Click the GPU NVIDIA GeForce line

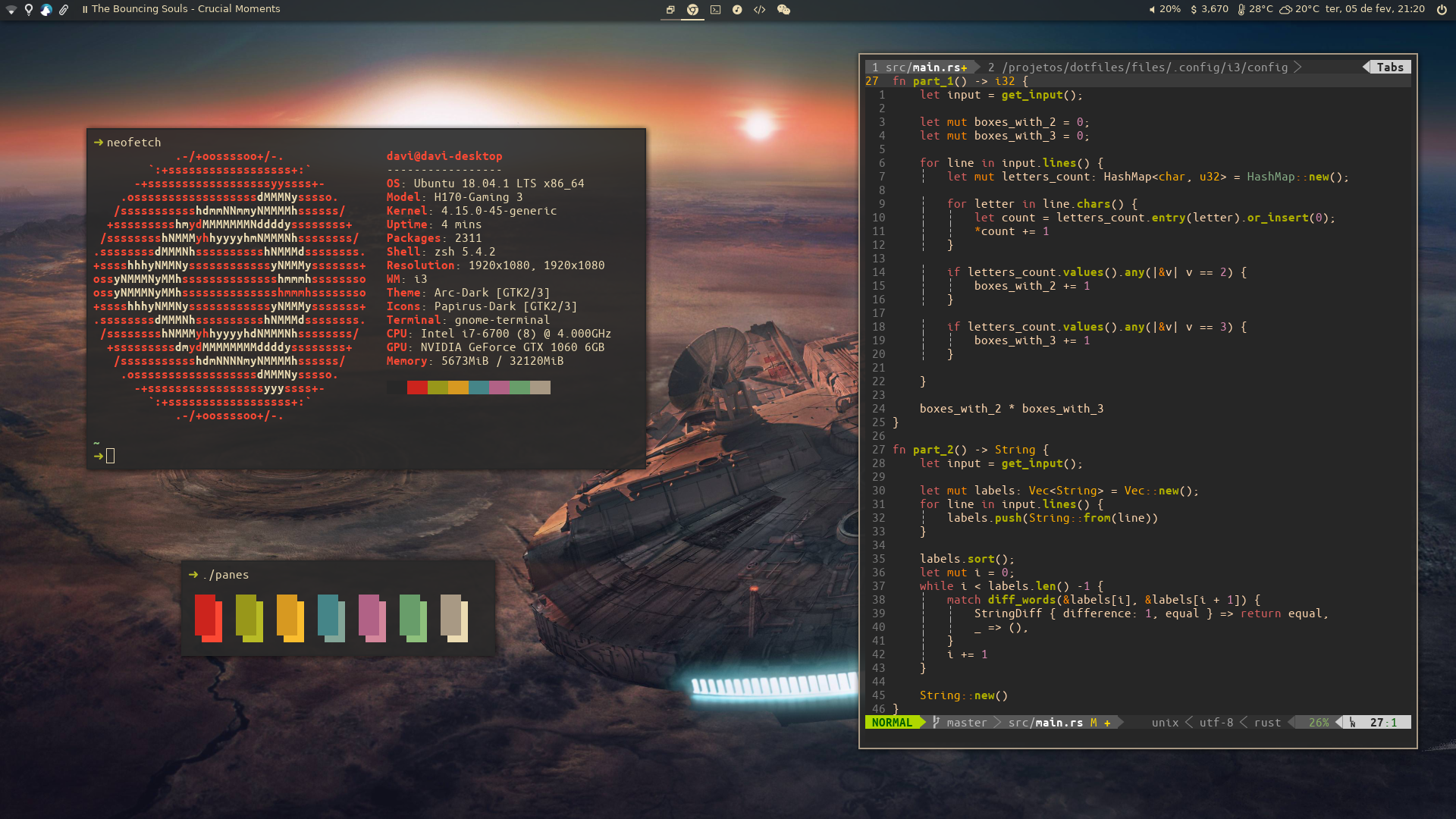pos(495,347)
